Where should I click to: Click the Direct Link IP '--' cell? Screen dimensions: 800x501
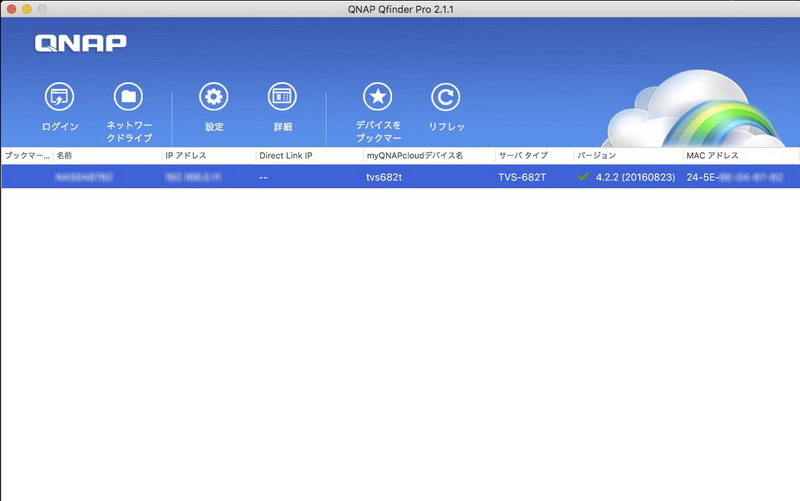coord(263,178)
